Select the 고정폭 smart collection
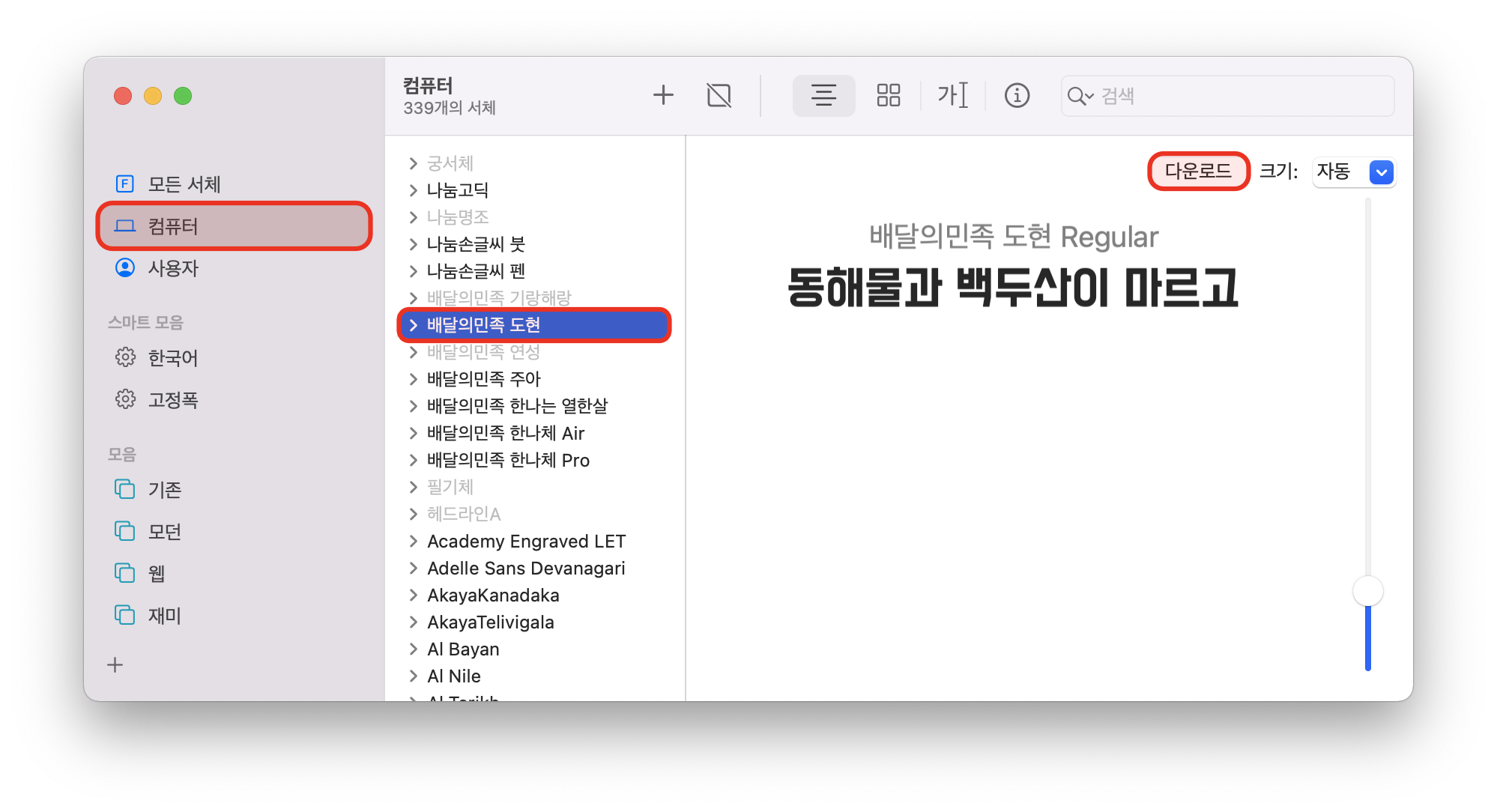 pos(173,400)
